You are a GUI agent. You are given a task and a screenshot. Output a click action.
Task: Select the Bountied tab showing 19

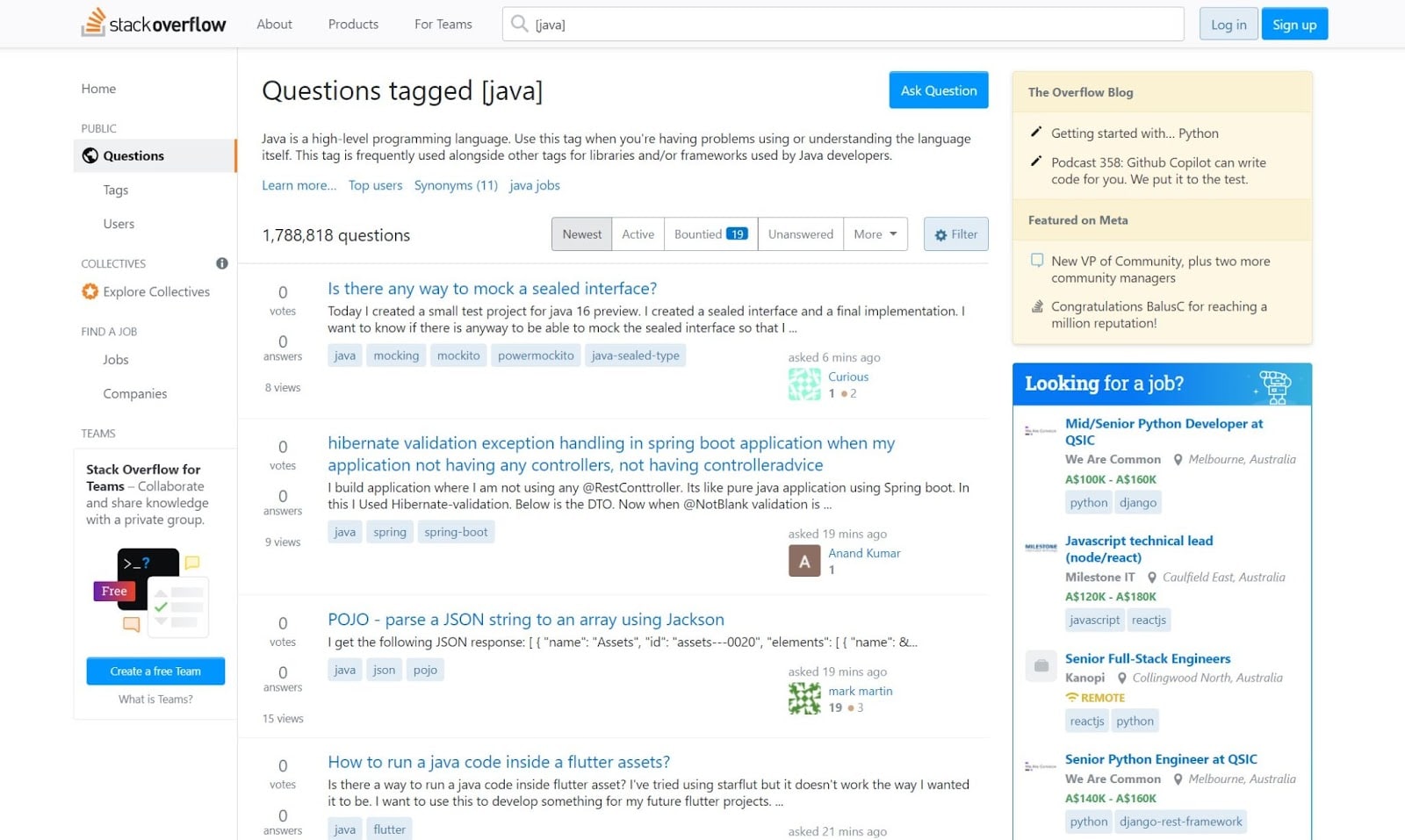pyautogui.click(x=710, y=233)
